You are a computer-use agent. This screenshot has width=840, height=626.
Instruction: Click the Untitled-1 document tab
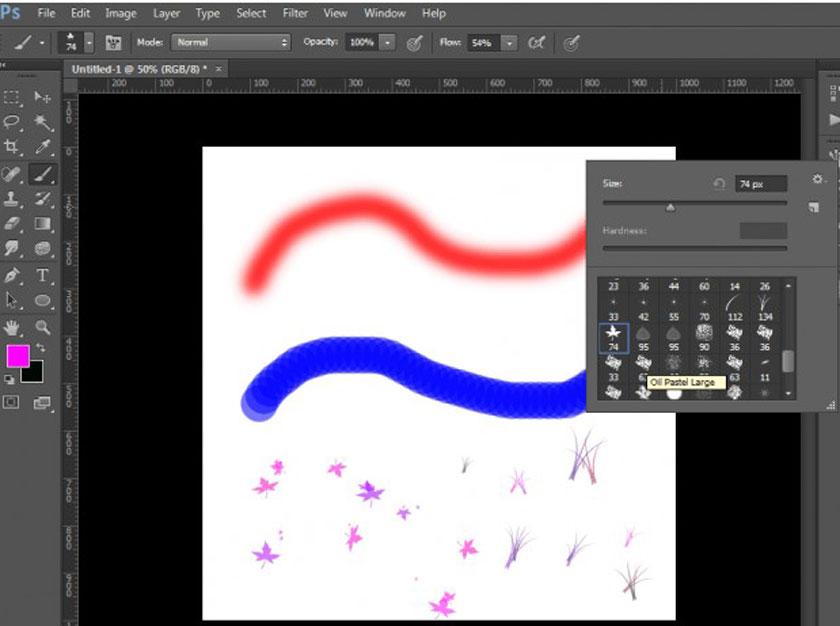[x=140, y=68]
